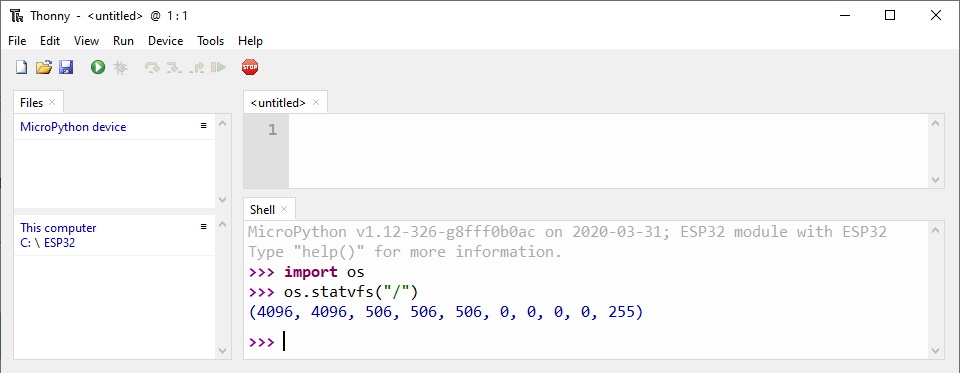Save the script with the floppy icon
The image size is (960, 373).
tap(66, 67)
